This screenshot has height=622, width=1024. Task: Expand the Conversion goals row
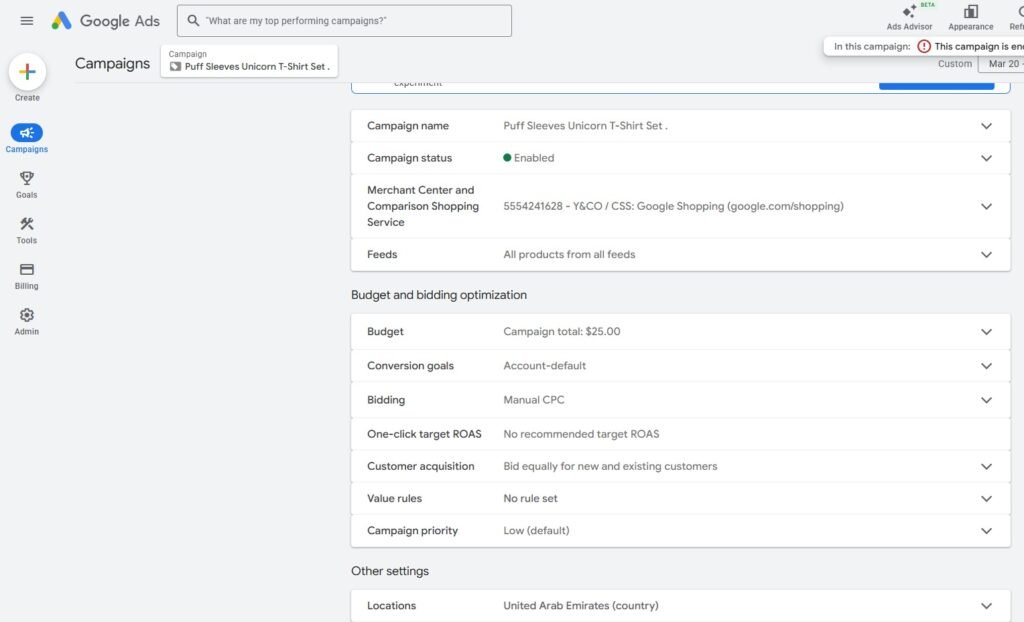coord(680,366)
